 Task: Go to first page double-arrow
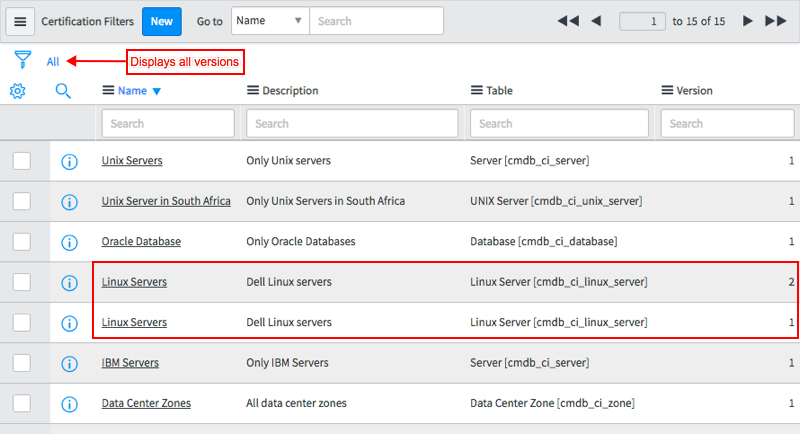coord(568,21)
